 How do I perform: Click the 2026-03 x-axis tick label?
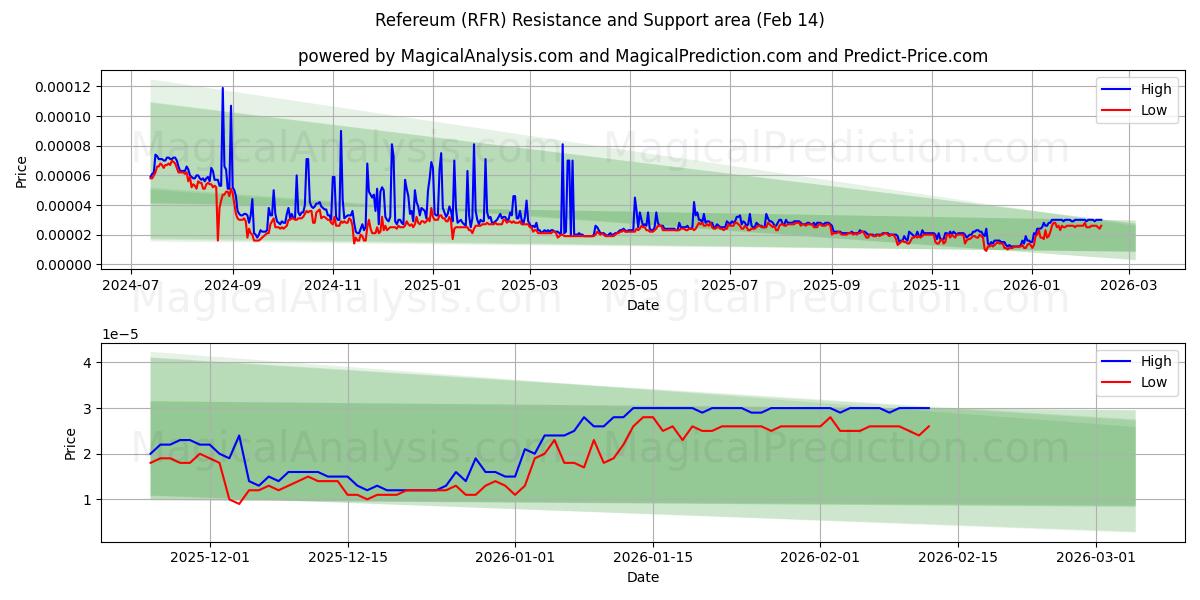tap(1129, 285)
